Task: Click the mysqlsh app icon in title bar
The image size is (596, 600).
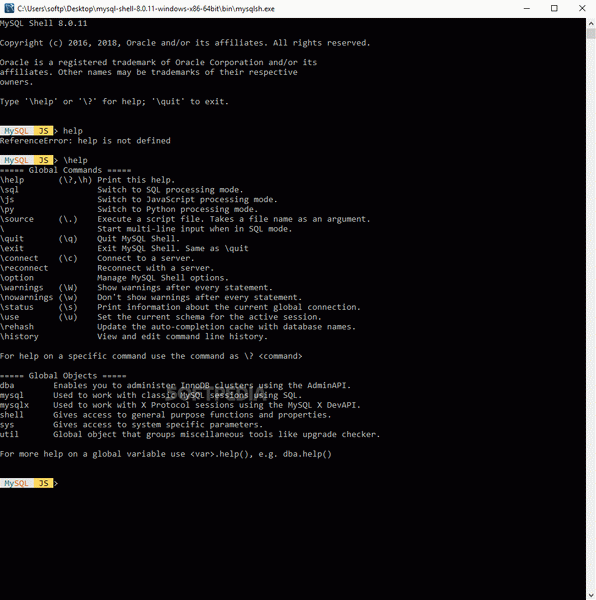Action: 9,8
